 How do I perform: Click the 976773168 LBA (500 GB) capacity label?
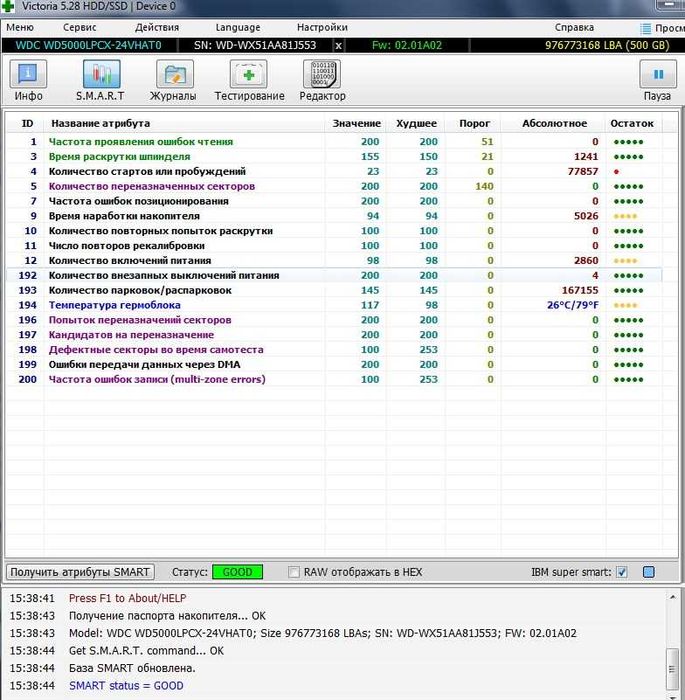click(607, 46)
